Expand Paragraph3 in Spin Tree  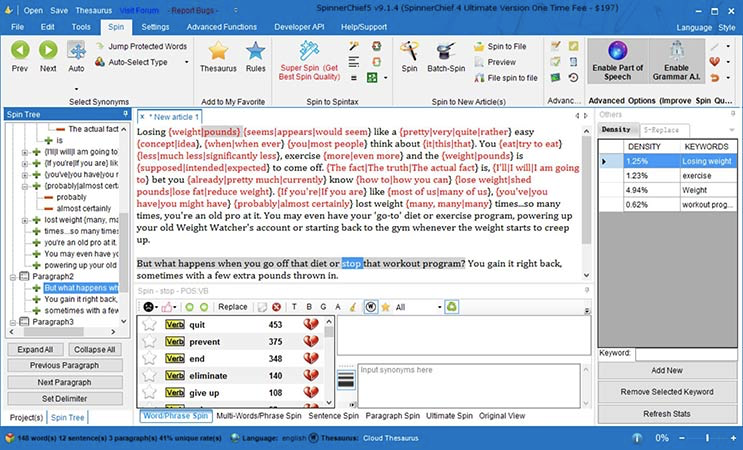[x=13, y=322]
